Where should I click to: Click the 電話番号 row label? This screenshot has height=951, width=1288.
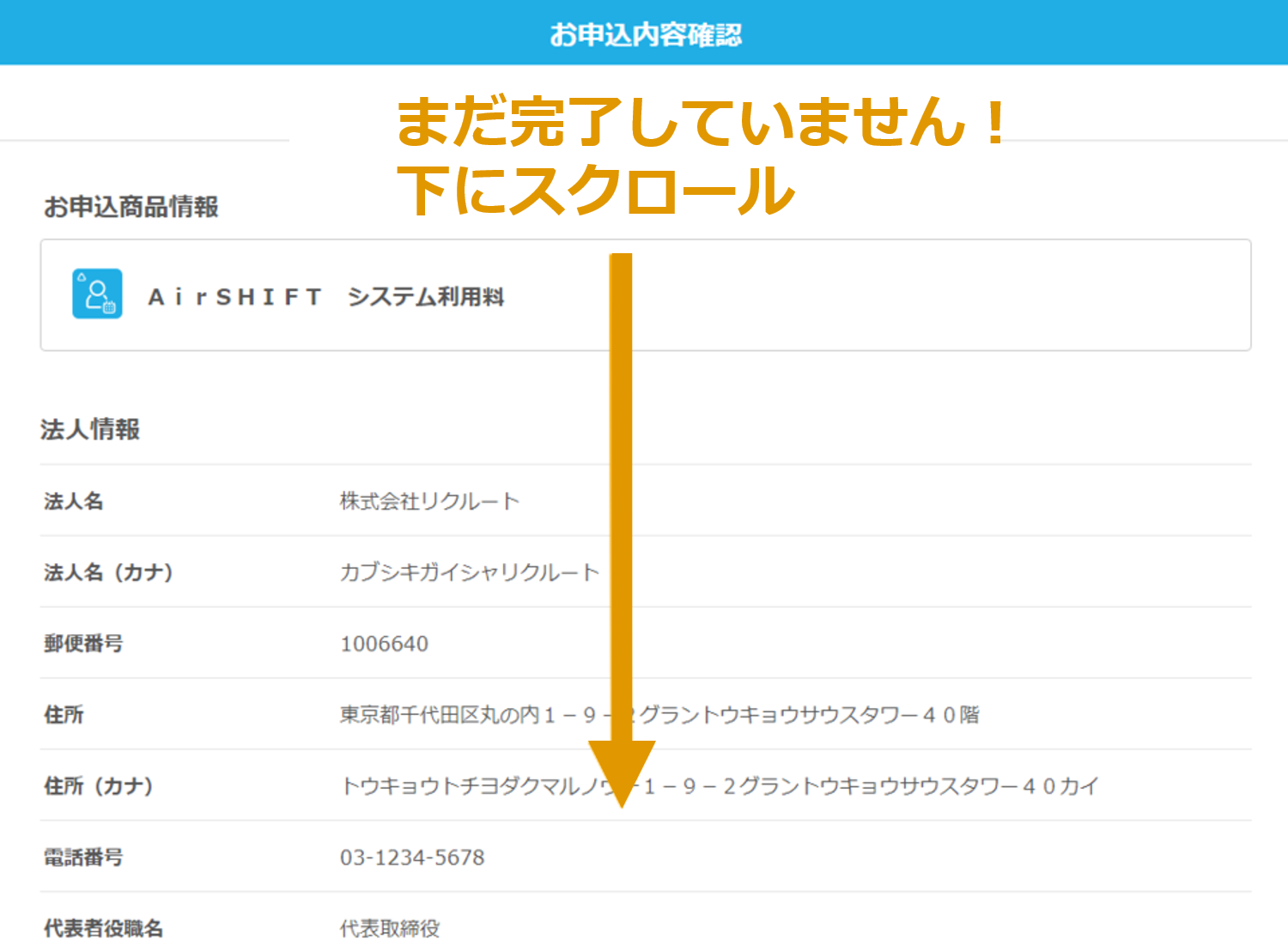click(83, 857)
